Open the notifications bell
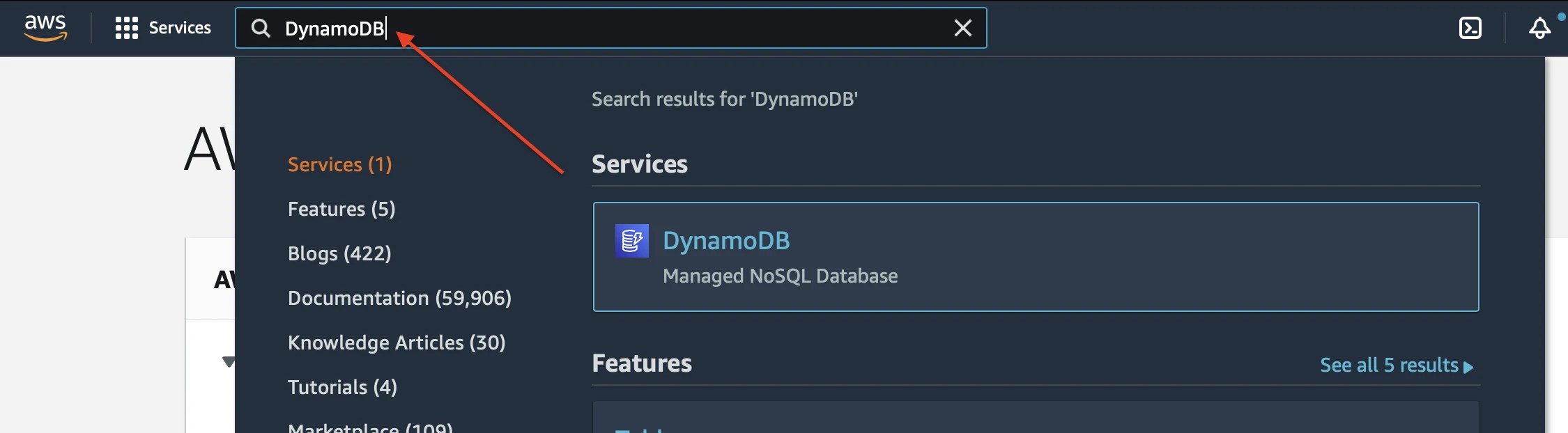 [1538, 29]
